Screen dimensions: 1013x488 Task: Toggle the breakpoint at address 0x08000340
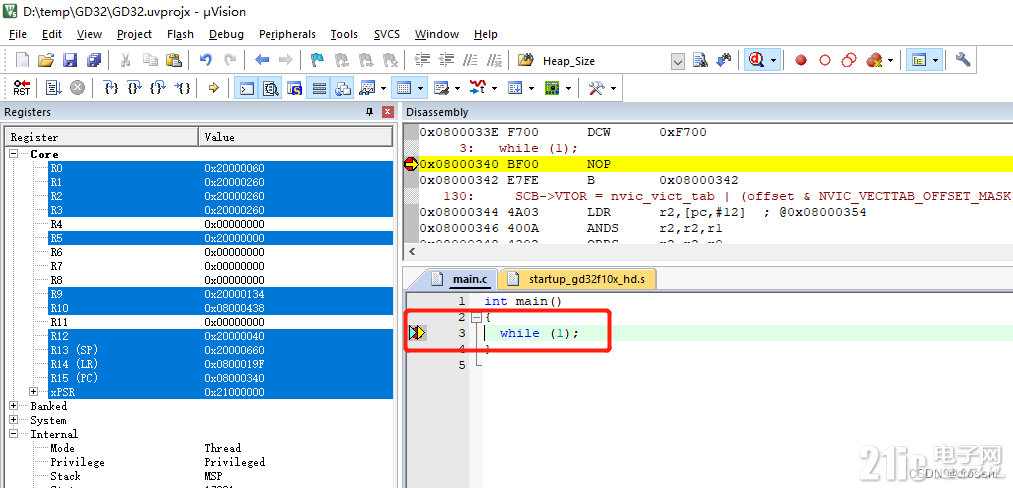[410, 164]
